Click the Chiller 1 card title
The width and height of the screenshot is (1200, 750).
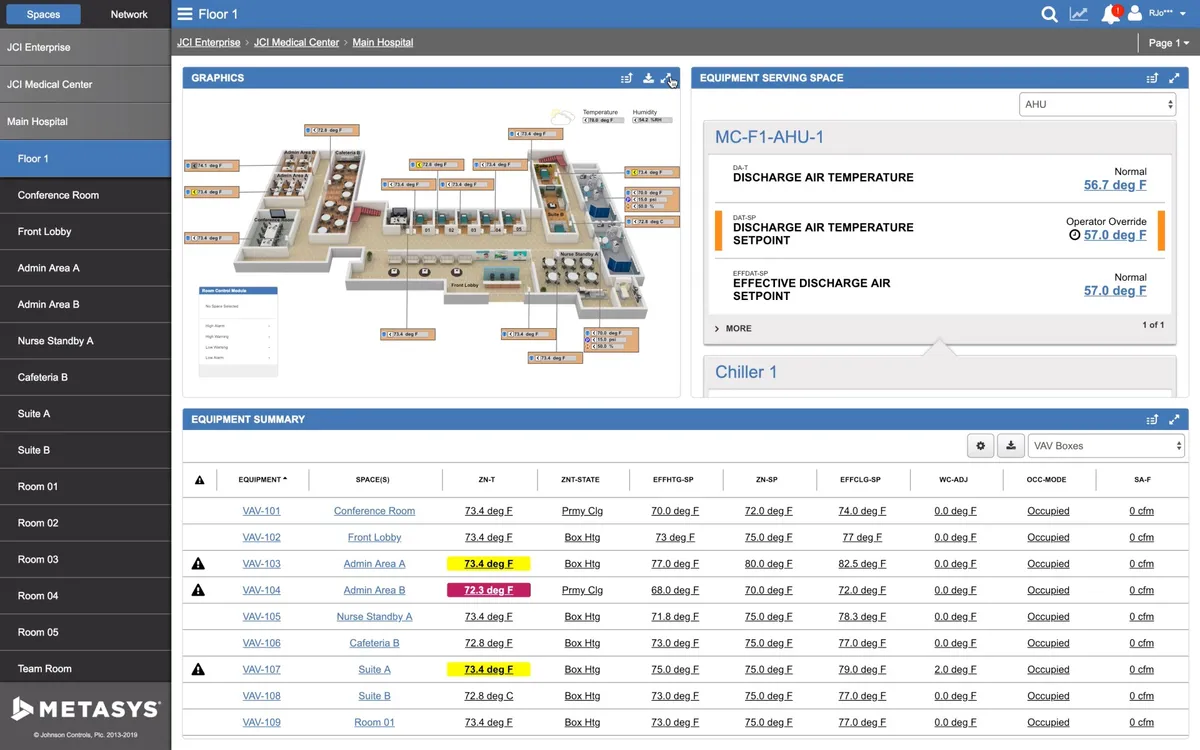746,372
